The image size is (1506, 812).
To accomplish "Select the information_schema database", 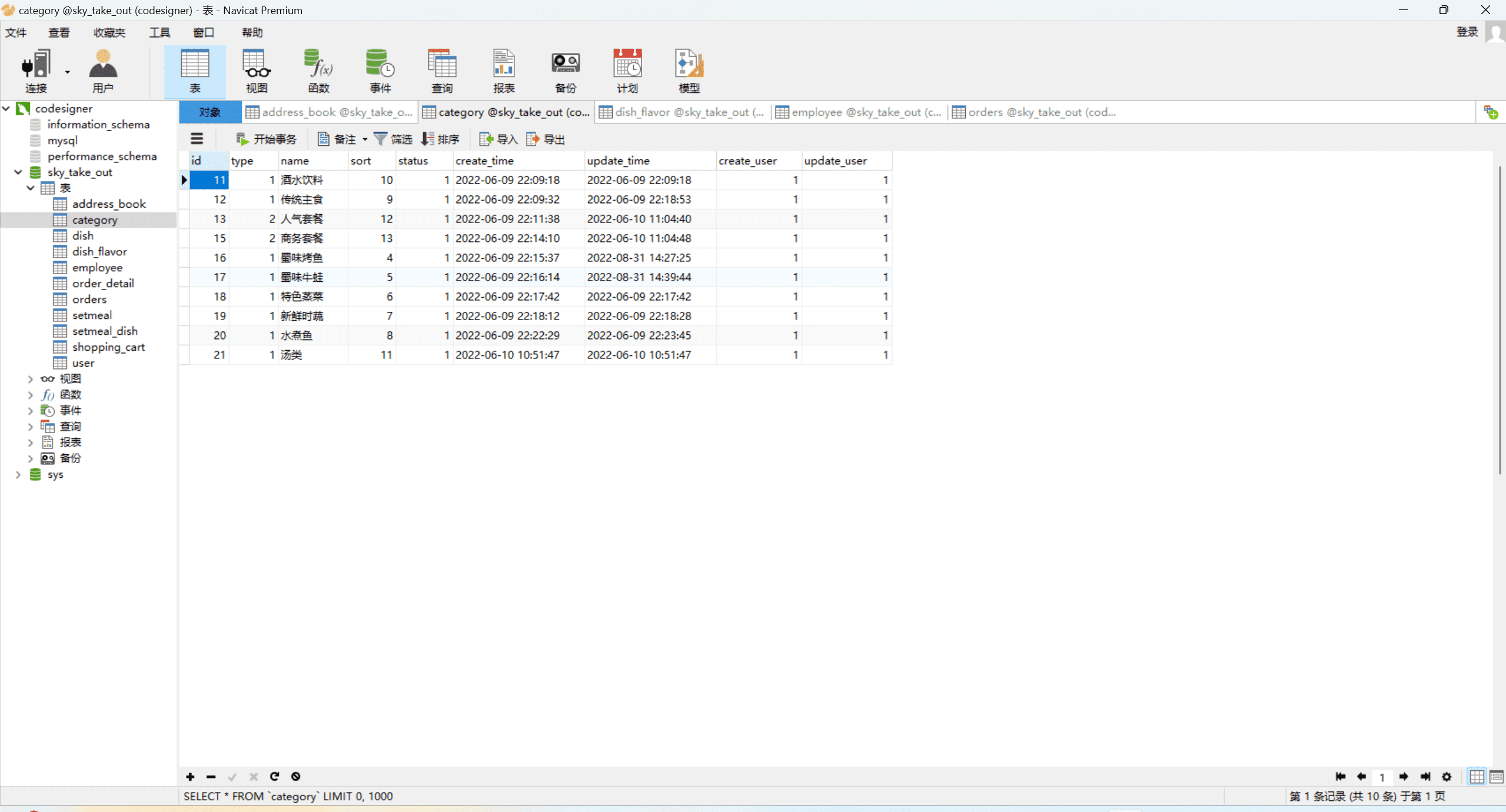I will click(x=98, y=124).
